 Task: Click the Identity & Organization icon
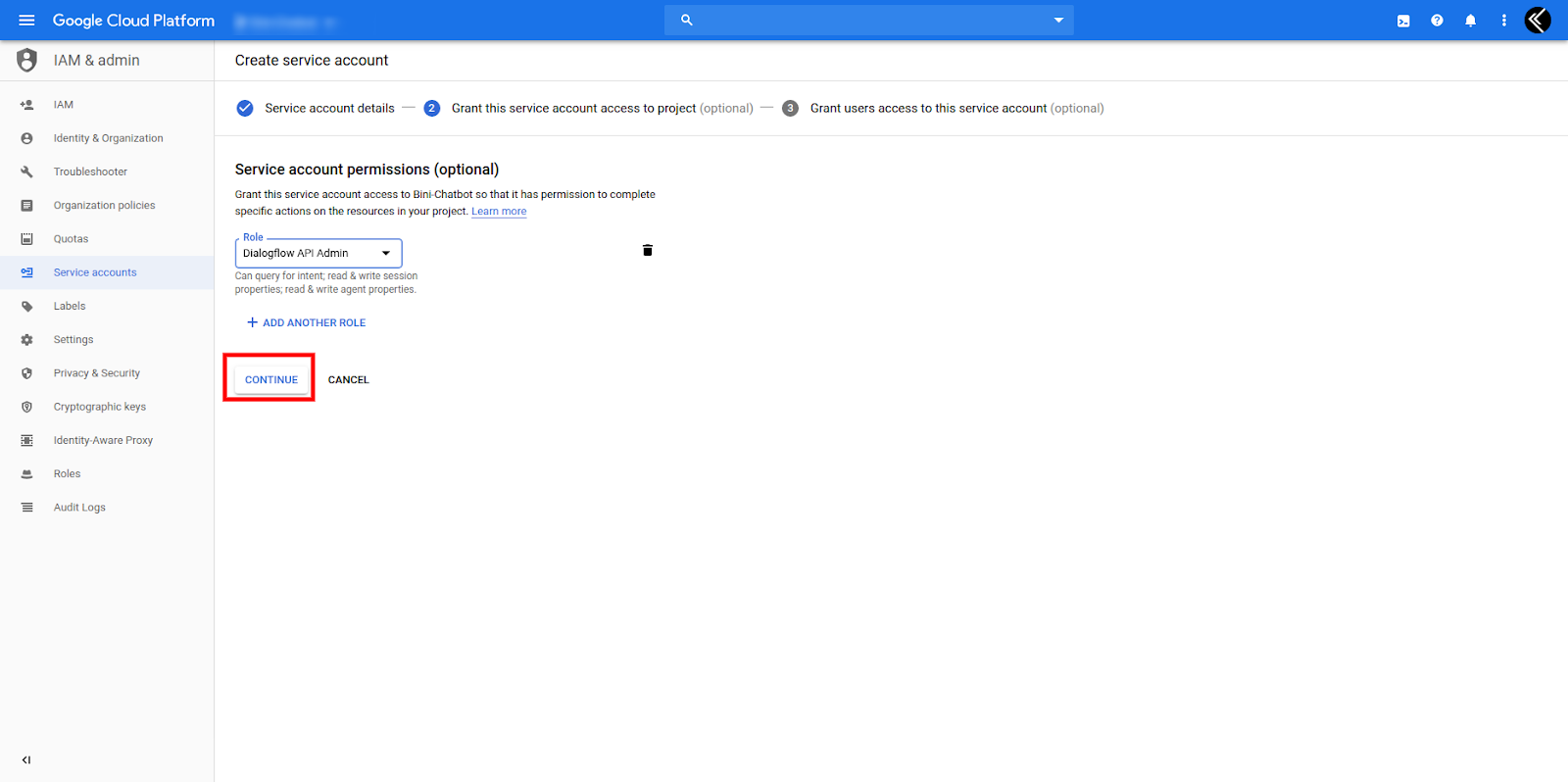(27, 138)
